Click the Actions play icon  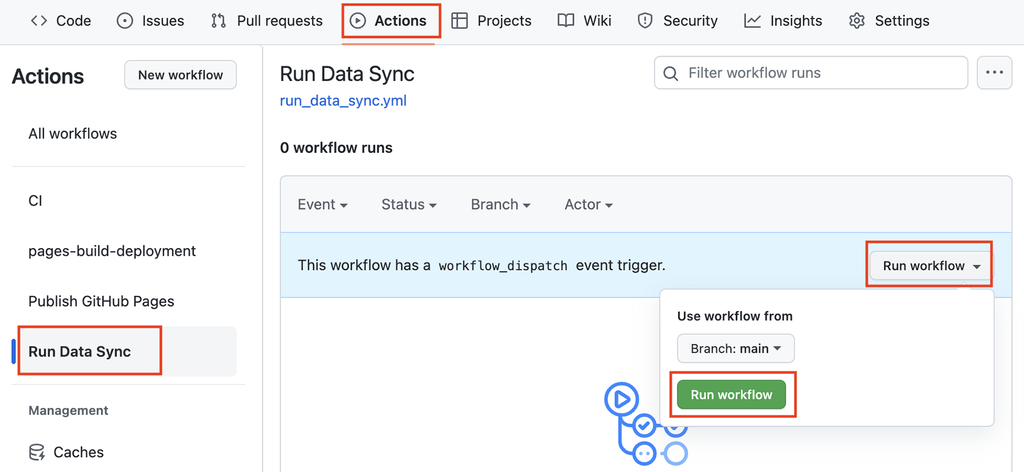[x=357, y=21]
